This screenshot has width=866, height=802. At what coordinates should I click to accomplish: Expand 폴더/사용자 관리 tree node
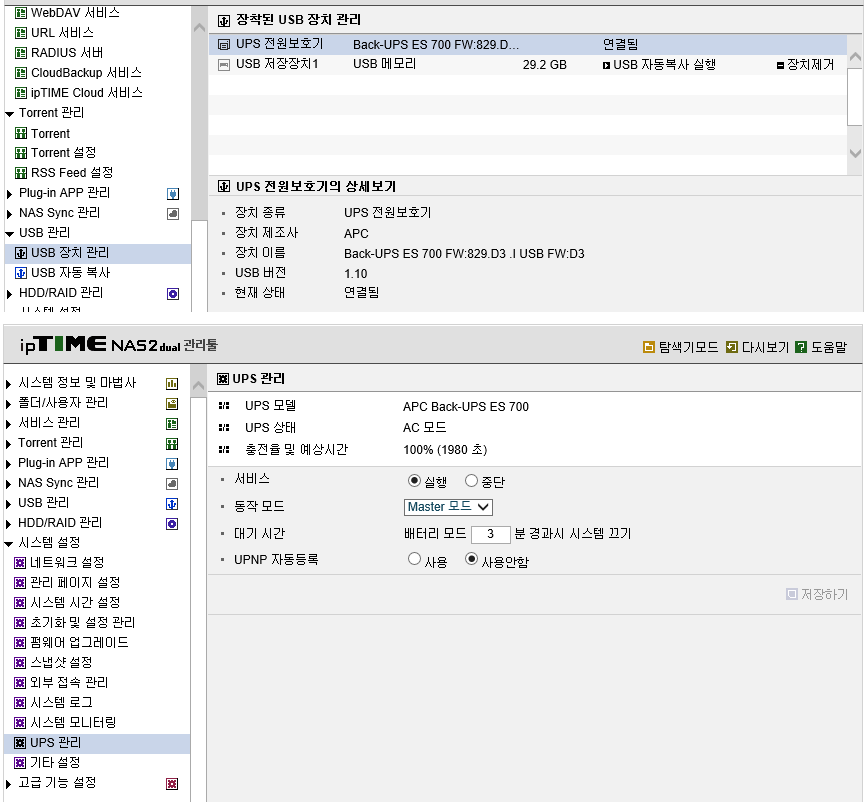8,403
